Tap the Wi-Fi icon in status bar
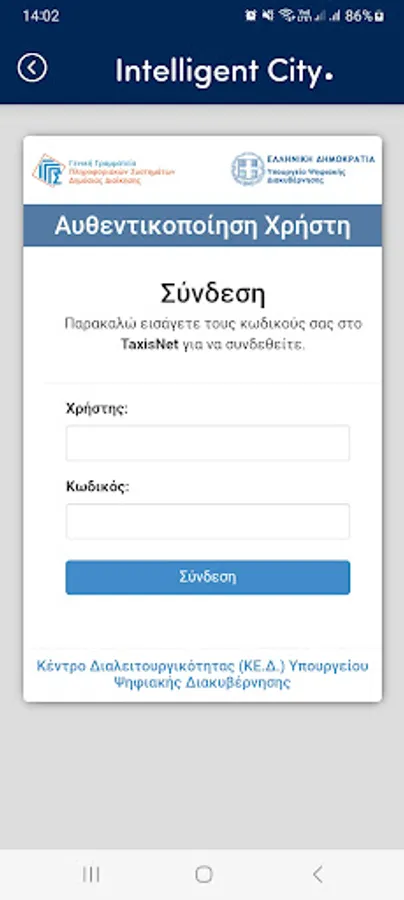404x900 pixels. tap(286, 16)
